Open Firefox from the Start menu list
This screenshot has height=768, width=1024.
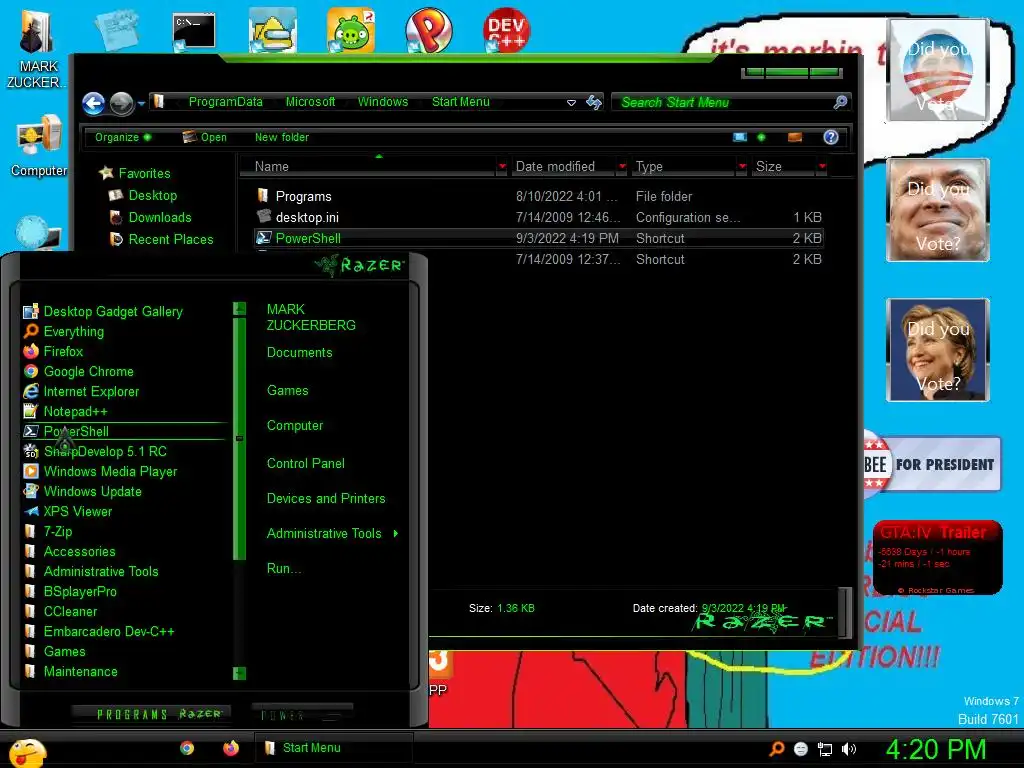tap(63, 351)
